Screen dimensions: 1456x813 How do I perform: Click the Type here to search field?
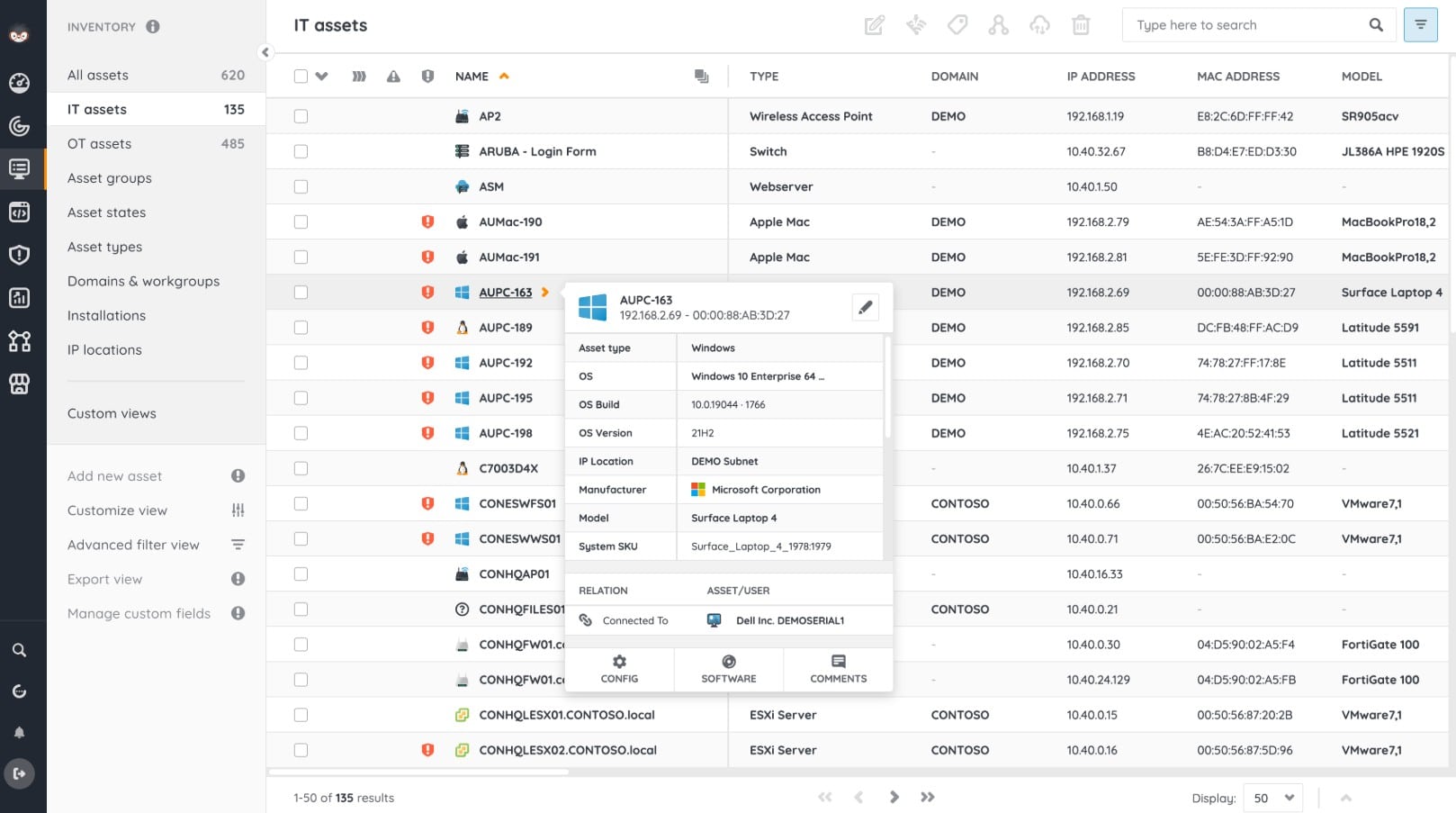pyautogui.click(x=1246, y=25)
